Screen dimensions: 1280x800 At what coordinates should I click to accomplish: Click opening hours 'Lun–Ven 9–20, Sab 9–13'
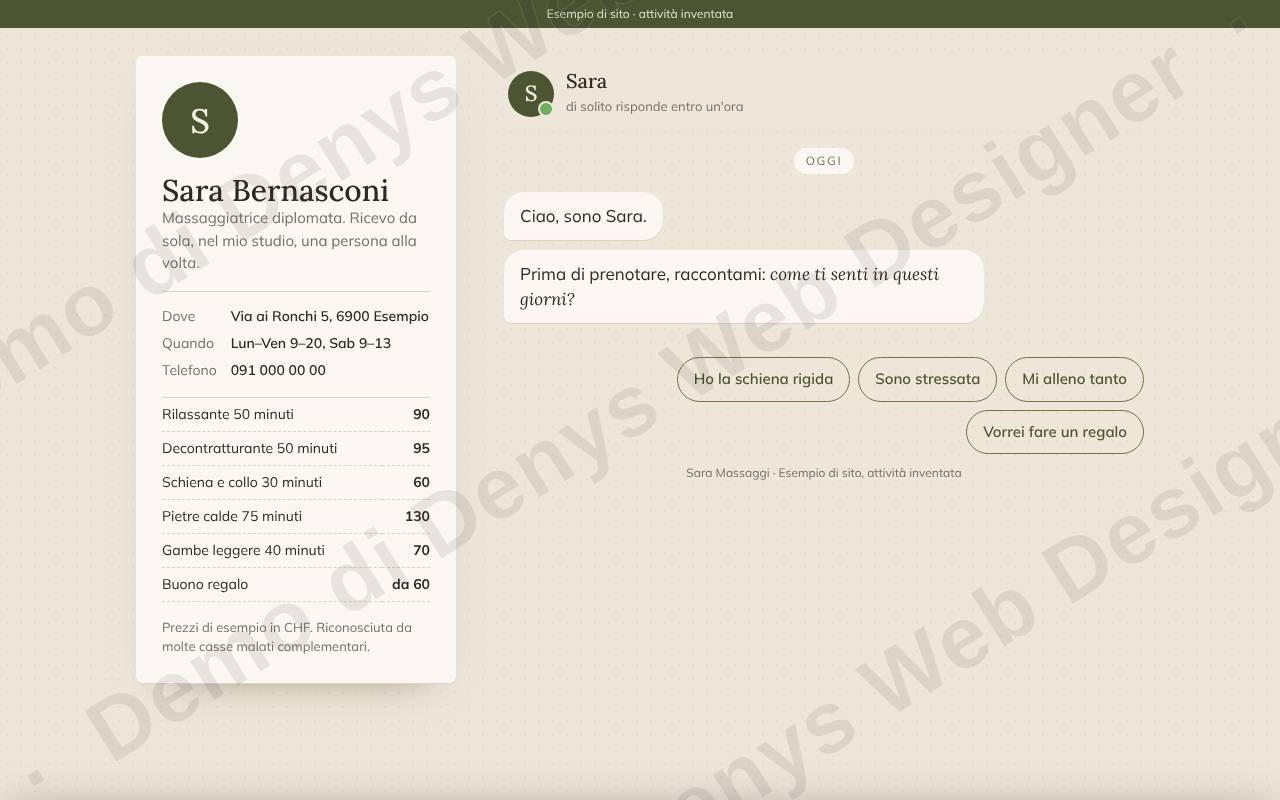coord(311,343)
